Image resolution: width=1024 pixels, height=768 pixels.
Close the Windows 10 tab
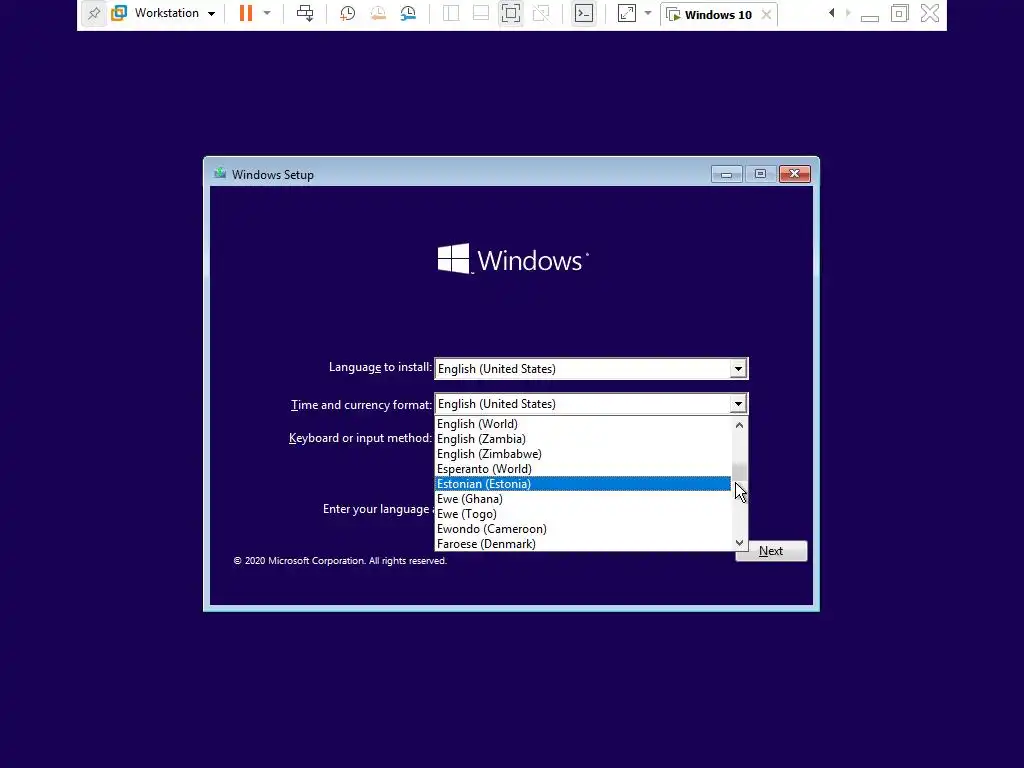click(x=767, y=14)
